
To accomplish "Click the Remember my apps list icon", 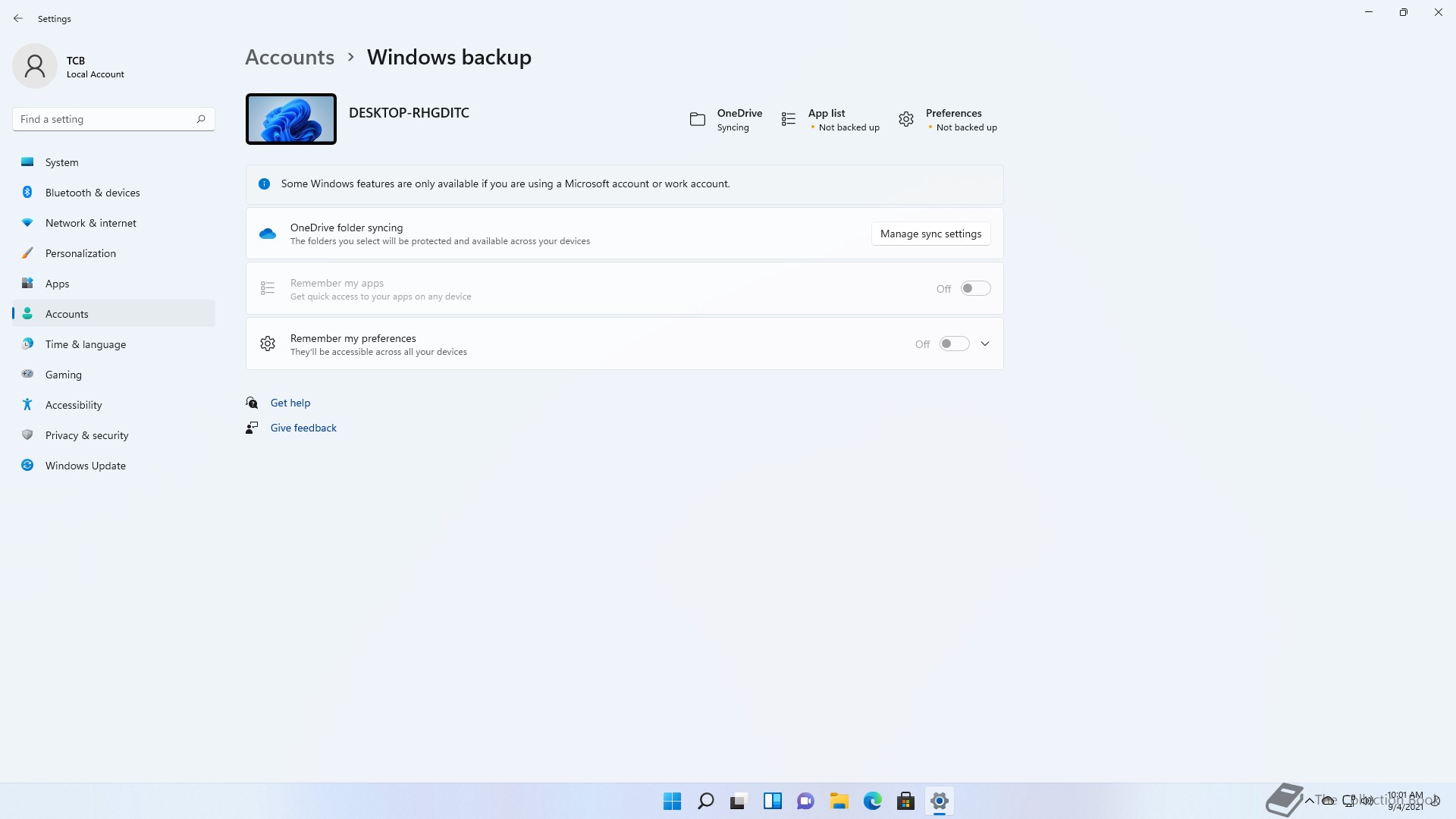I will [268, 288].
